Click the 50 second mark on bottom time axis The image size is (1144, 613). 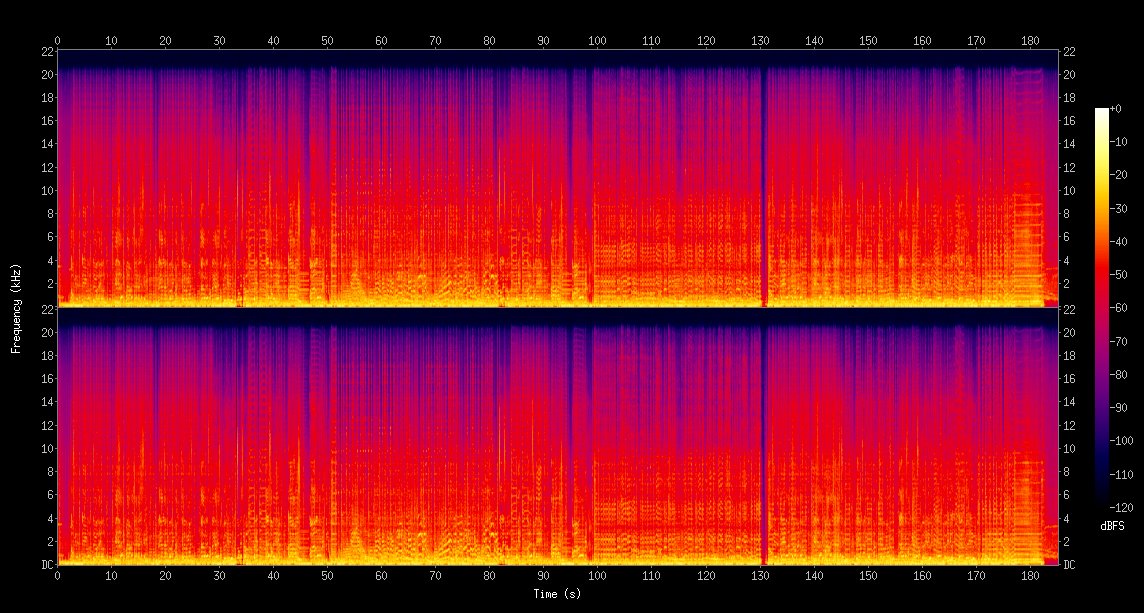pos(327,576)
